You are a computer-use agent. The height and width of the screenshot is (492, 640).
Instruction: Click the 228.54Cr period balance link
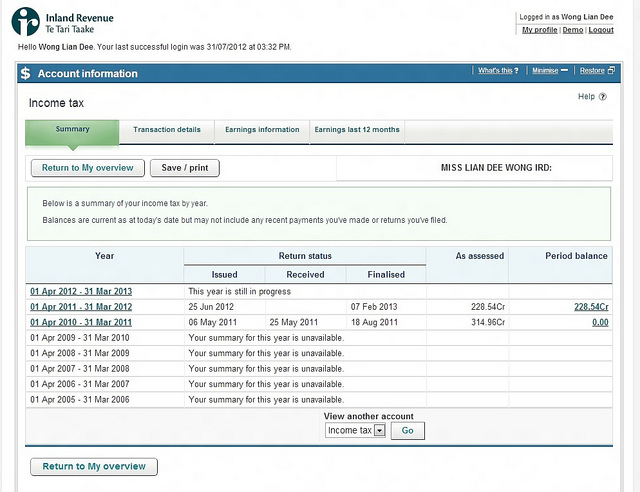coord(590,307)
